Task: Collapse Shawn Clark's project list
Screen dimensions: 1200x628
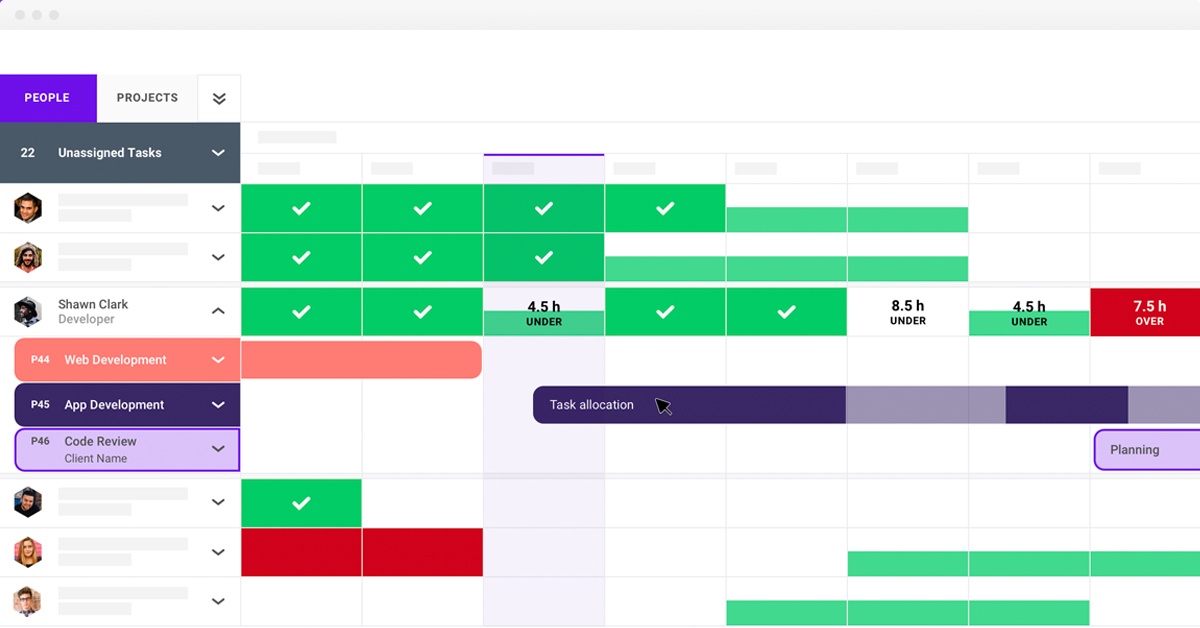Action: point(218,311)
